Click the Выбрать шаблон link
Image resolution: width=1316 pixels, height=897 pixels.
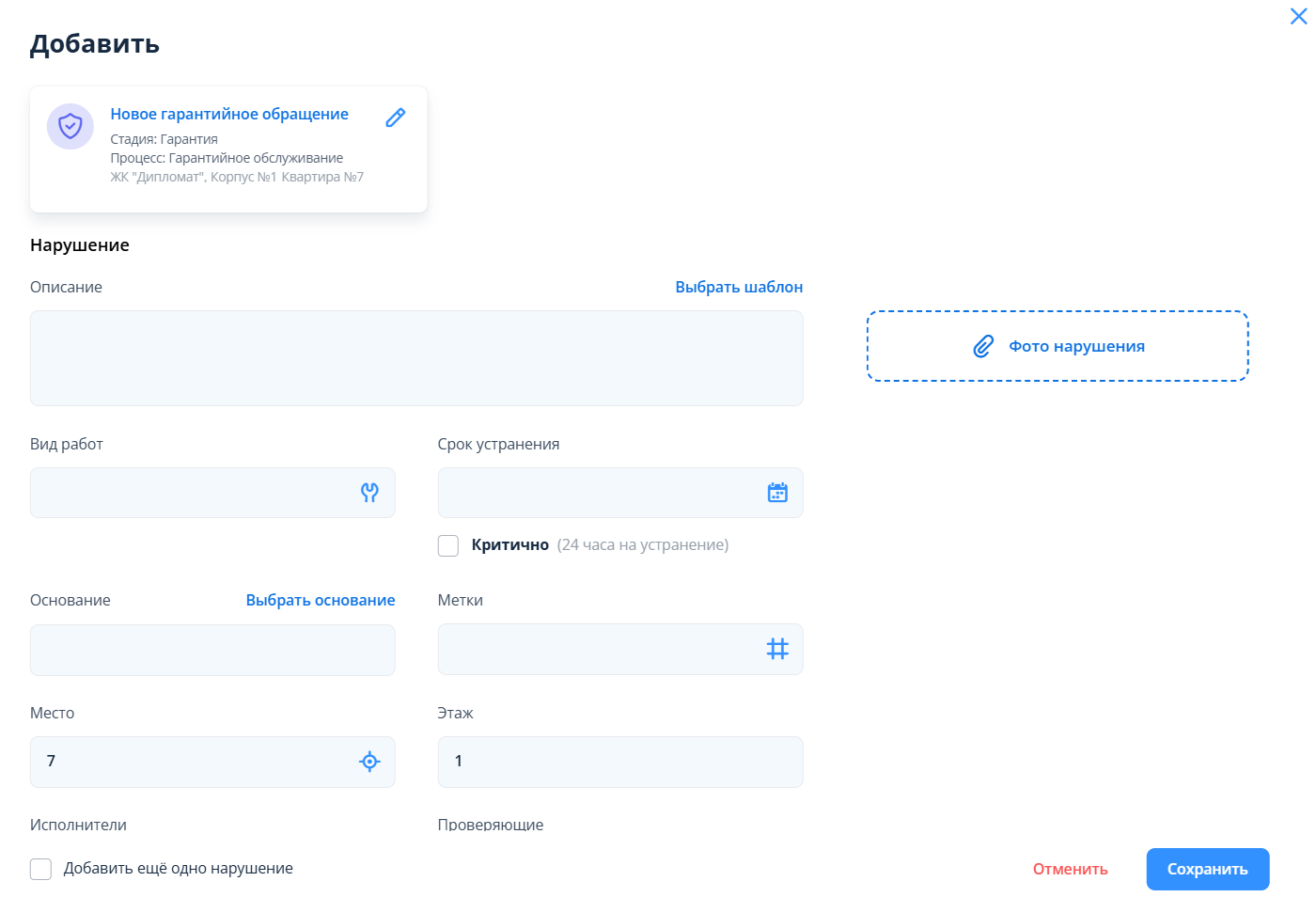[739, 287]
